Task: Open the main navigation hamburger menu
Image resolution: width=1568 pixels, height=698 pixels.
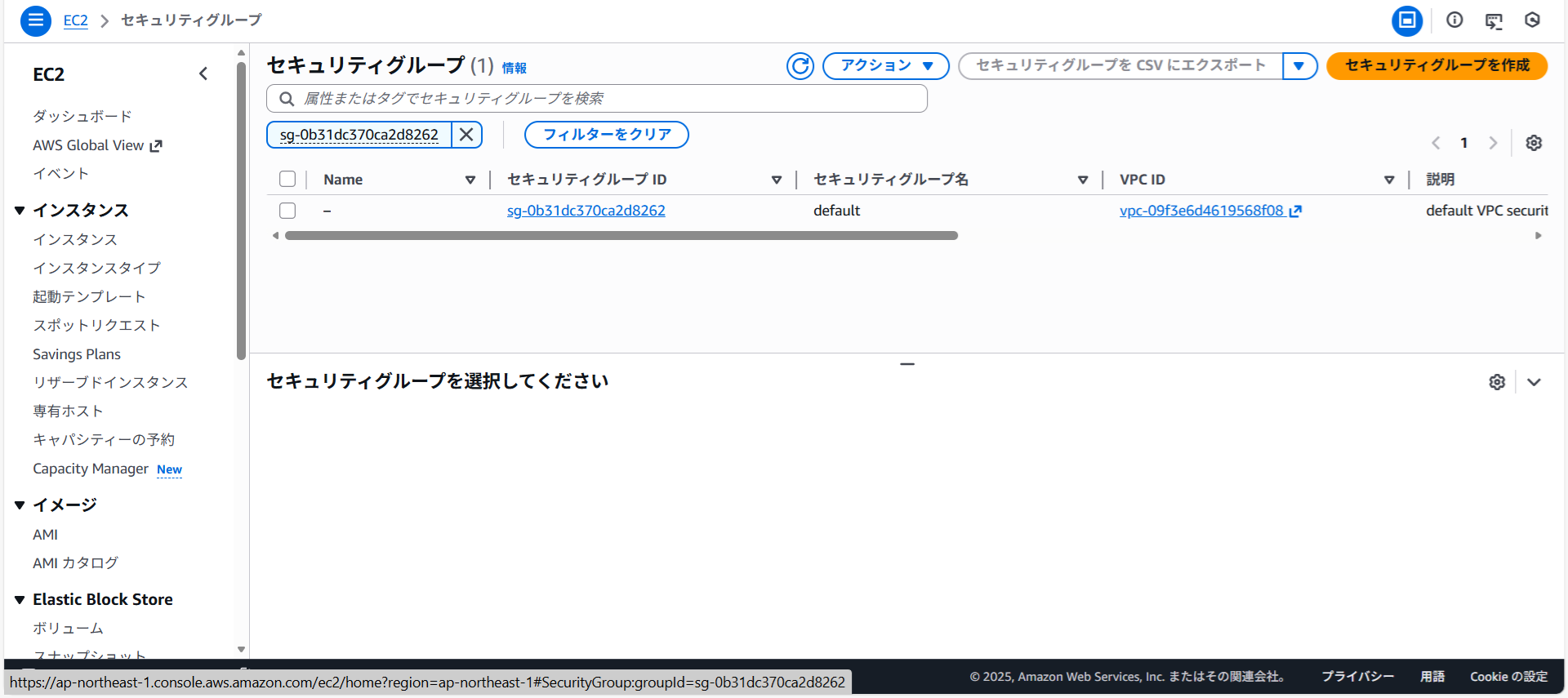Action: [35, 20]
